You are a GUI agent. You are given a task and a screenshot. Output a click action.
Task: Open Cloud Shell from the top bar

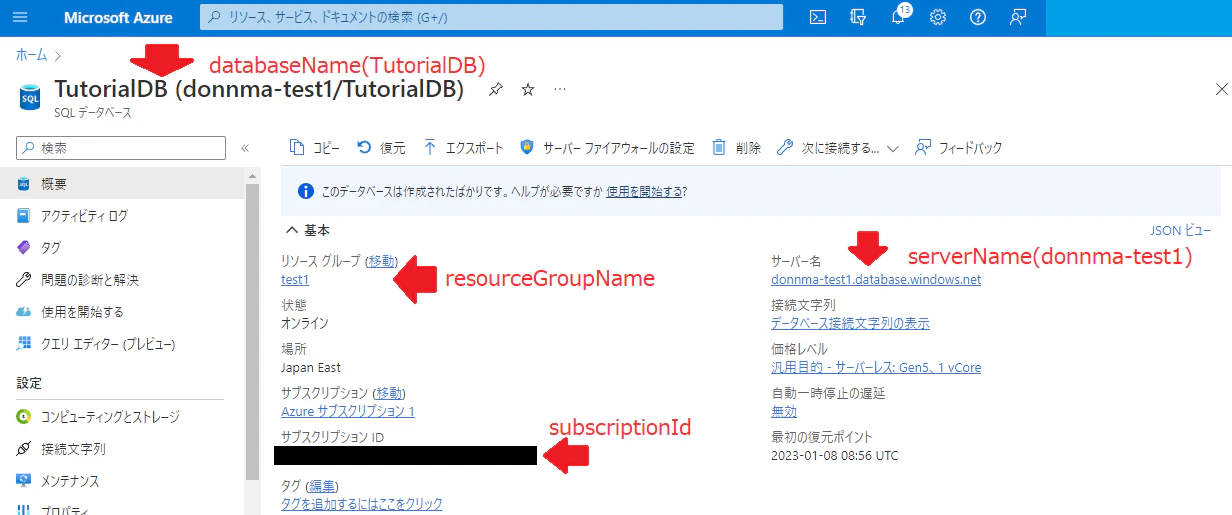pyautogui.click(x=817, y=17)
